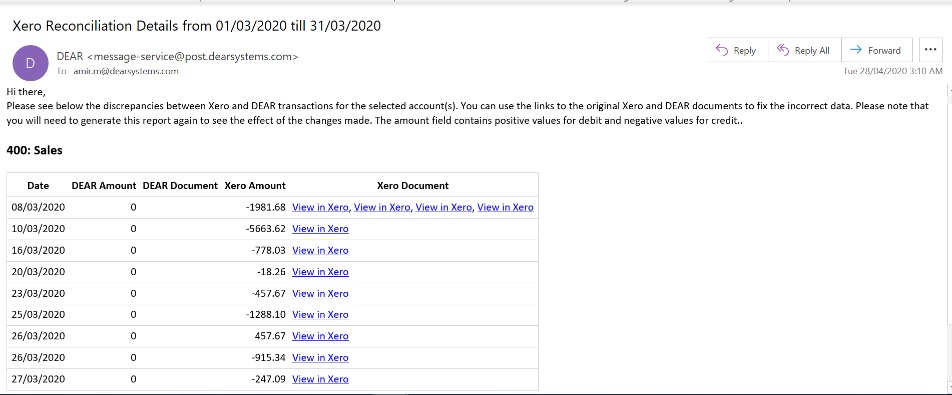Viewport: 952px width, 395px height.
Task: Click the Hi there greeting line
Action: [26, 92]
